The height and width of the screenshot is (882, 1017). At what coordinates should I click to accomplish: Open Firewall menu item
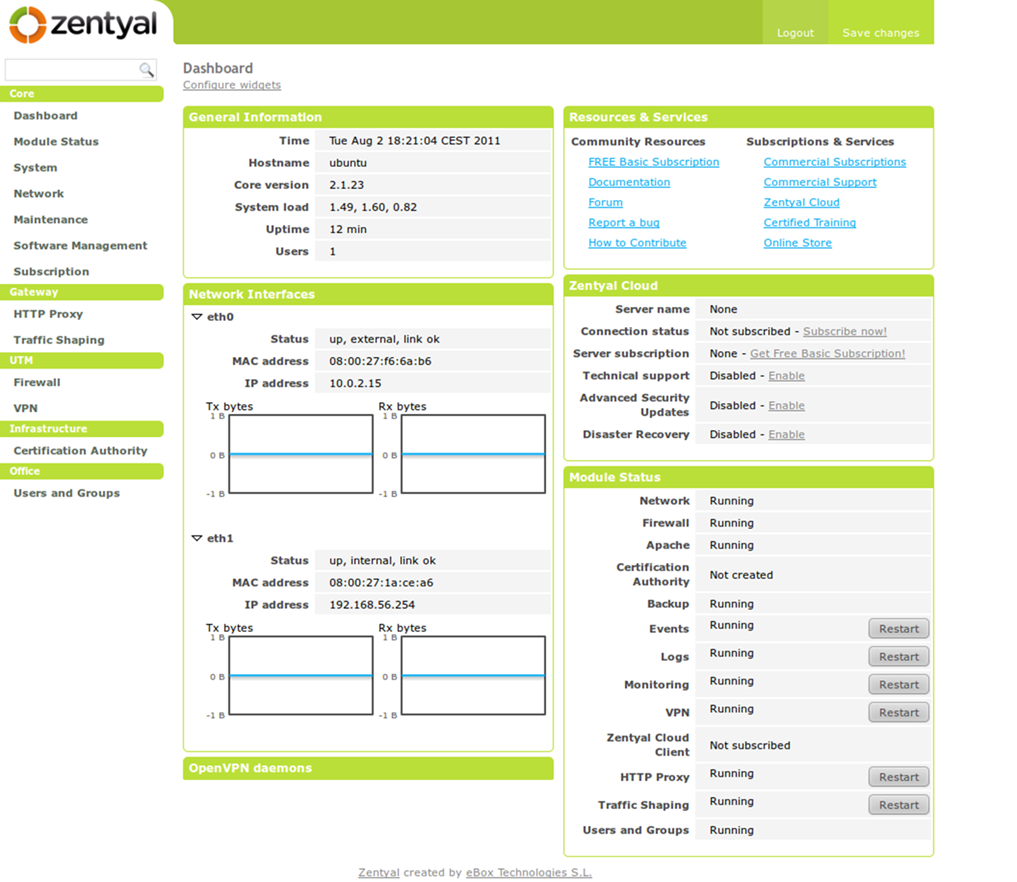37,383
